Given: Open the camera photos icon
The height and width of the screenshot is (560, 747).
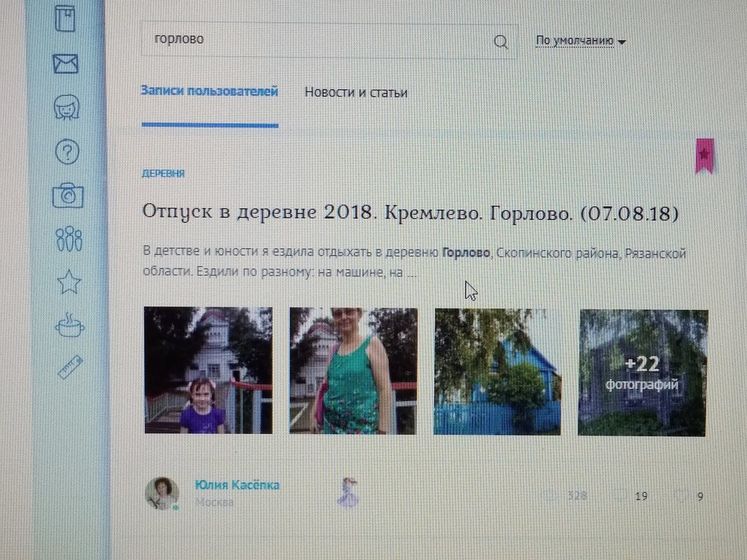Looking at the screenshot, I should coord(68,195).
